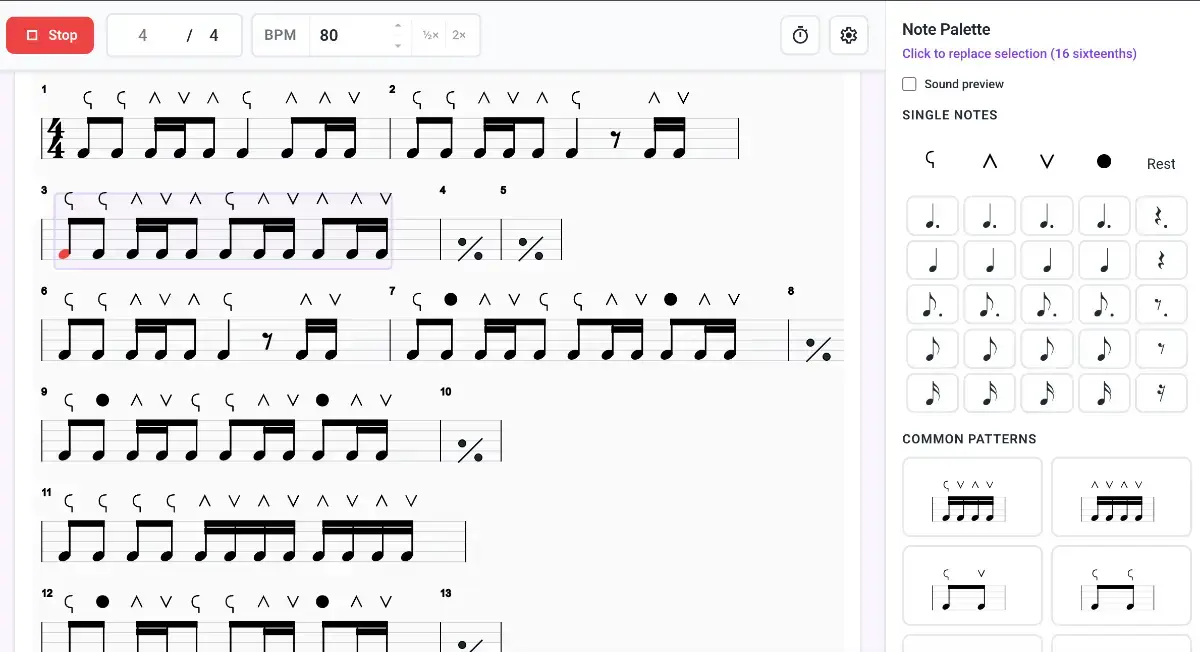
Task: Select the ς single-note stroke symbol
Action: [x=932, y=160]
